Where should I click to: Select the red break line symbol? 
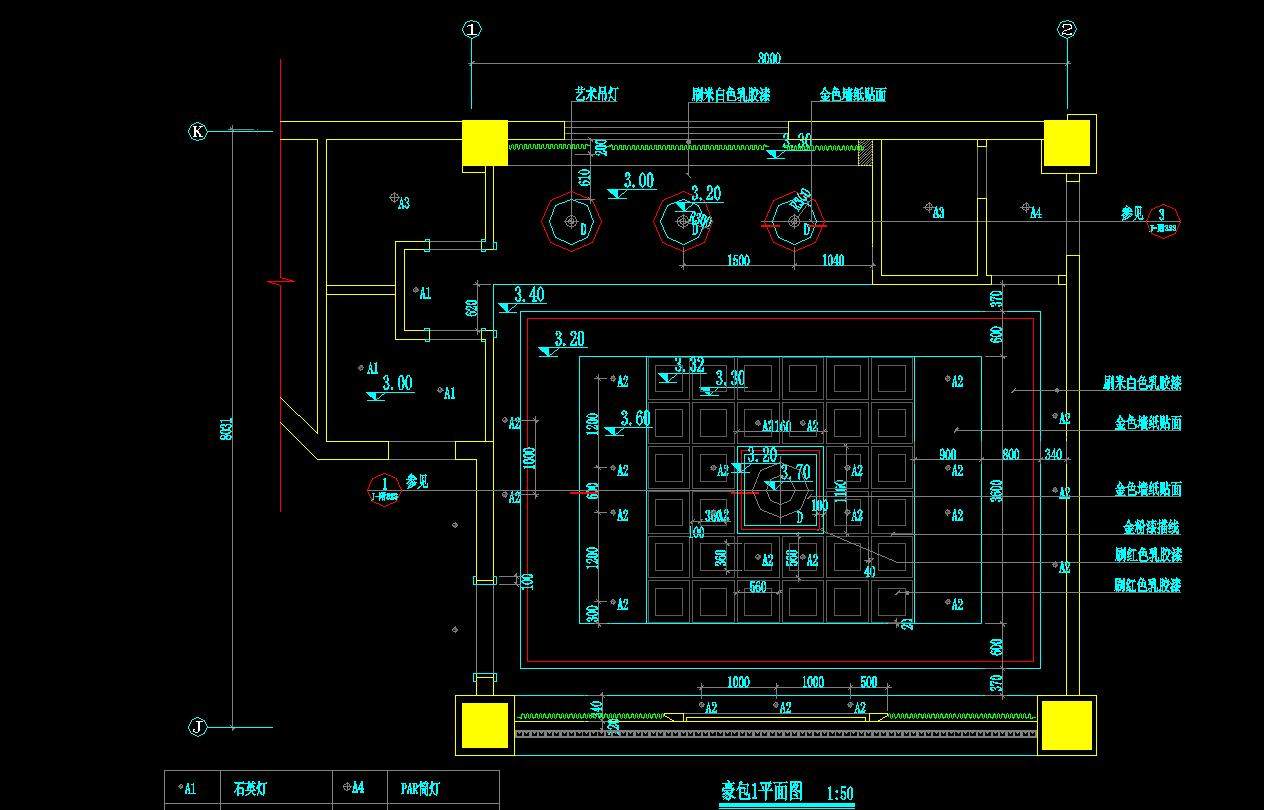click(281, 283)
